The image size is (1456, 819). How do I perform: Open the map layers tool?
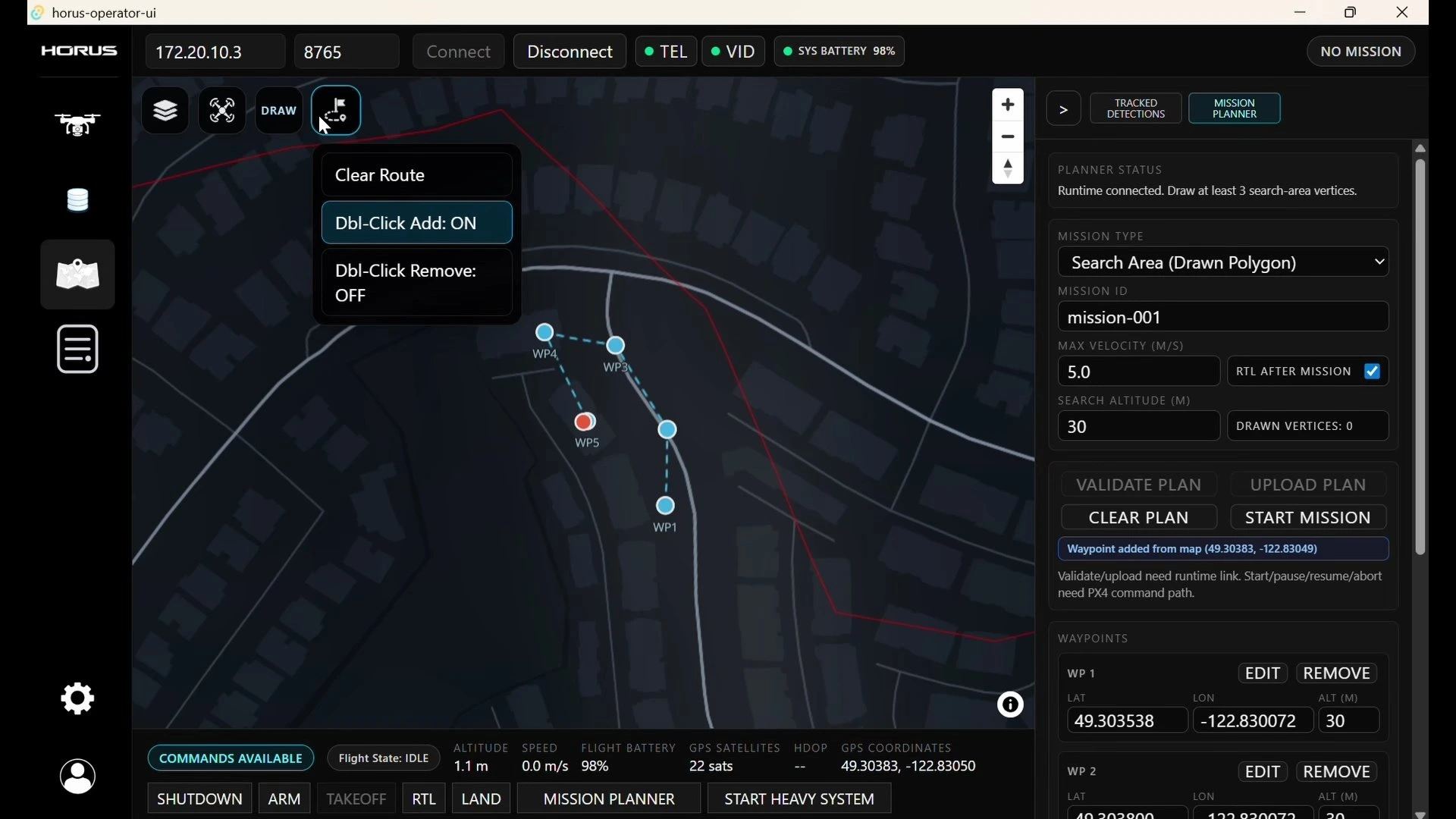(165, 111)
